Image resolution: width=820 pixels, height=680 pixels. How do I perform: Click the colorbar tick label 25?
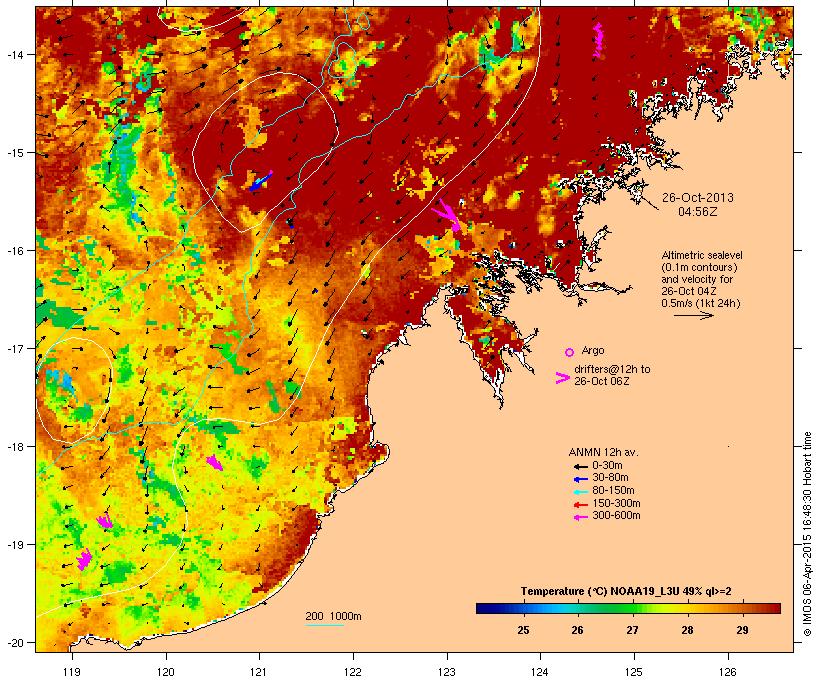coord(523,630)
